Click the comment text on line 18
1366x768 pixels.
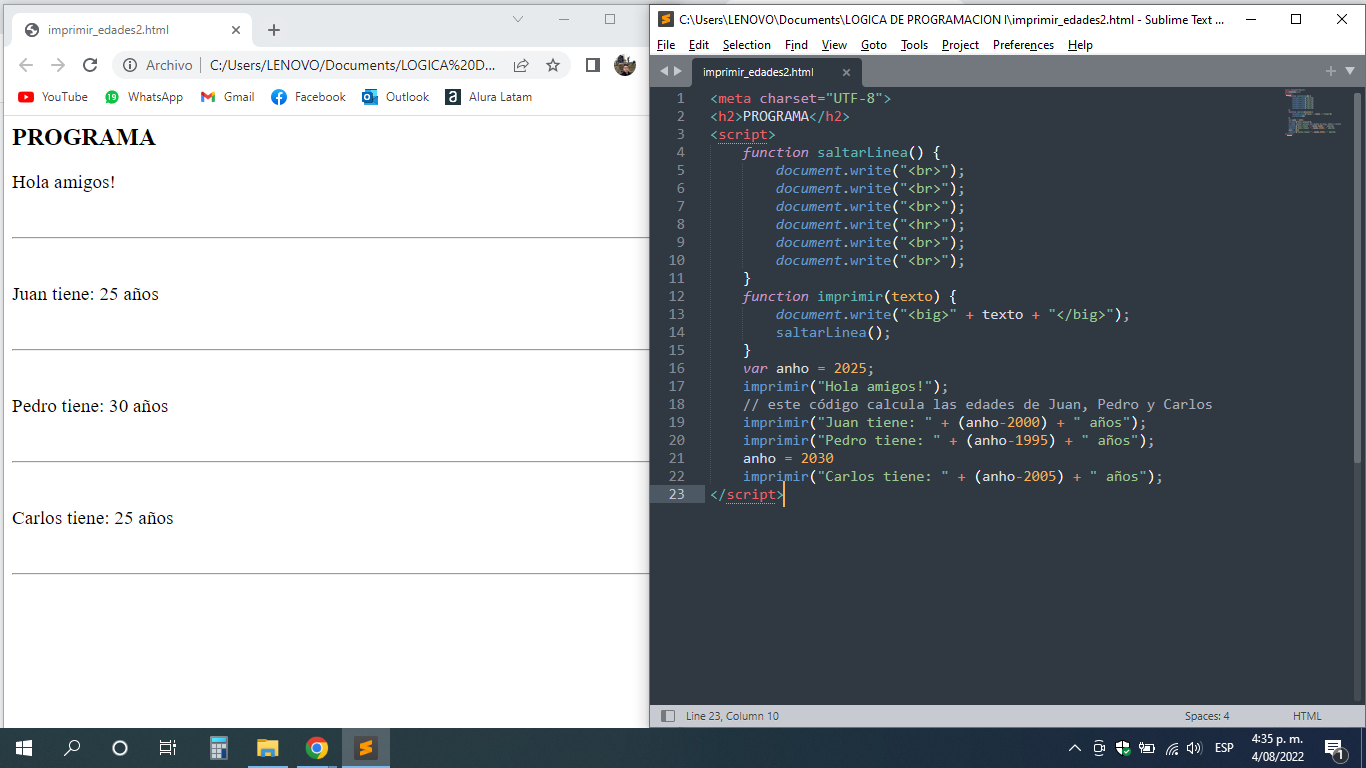pyautogui.click(x=977, y=404)
